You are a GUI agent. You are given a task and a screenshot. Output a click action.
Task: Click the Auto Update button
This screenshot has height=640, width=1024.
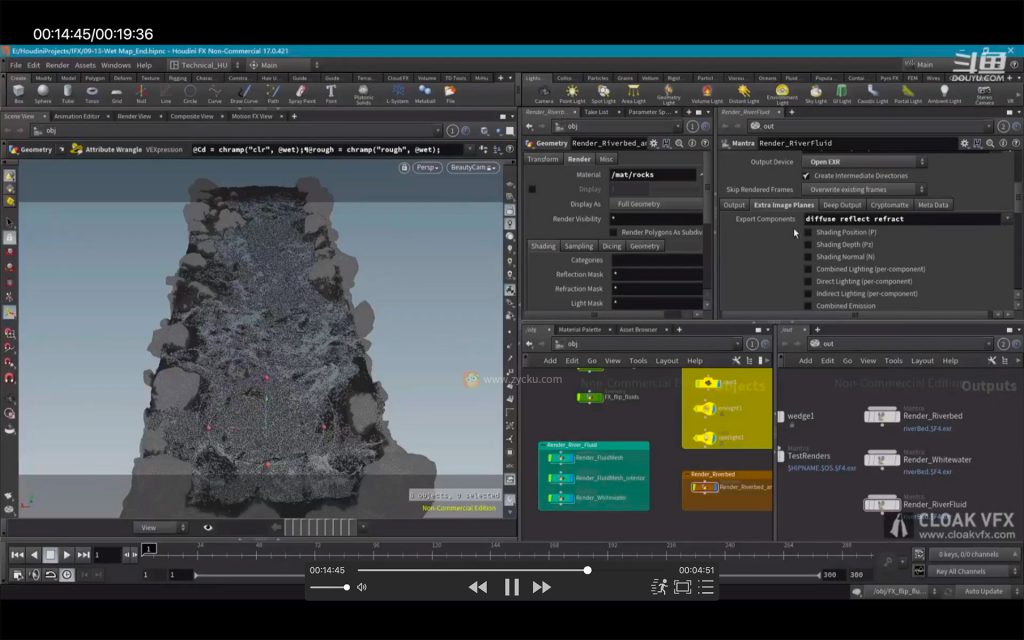[983, 591]
